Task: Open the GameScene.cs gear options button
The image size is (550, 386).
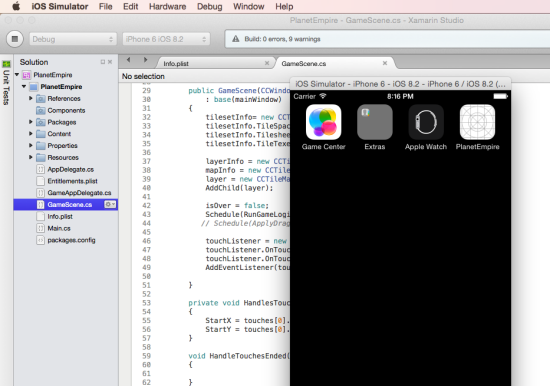Action: tap(110, 204)
